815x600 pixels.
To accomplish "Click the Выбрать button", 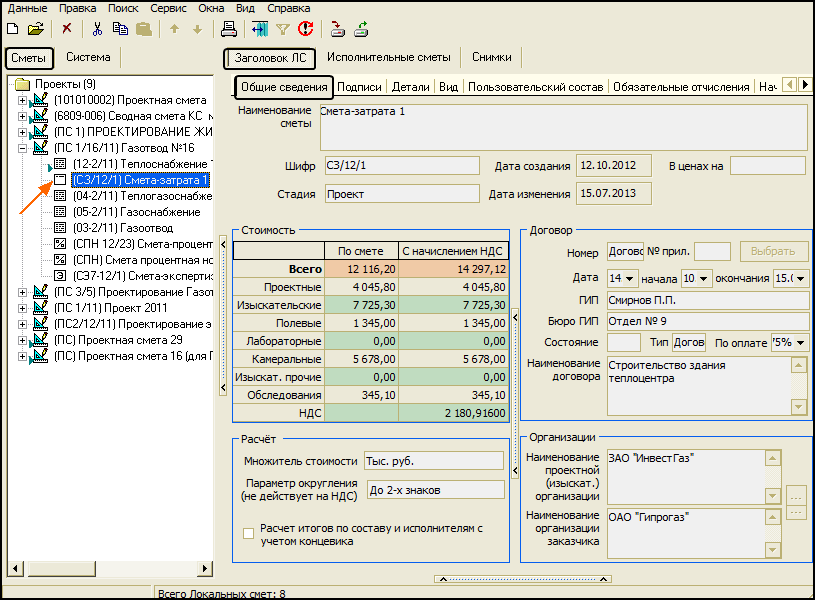I will pos(774,252).
